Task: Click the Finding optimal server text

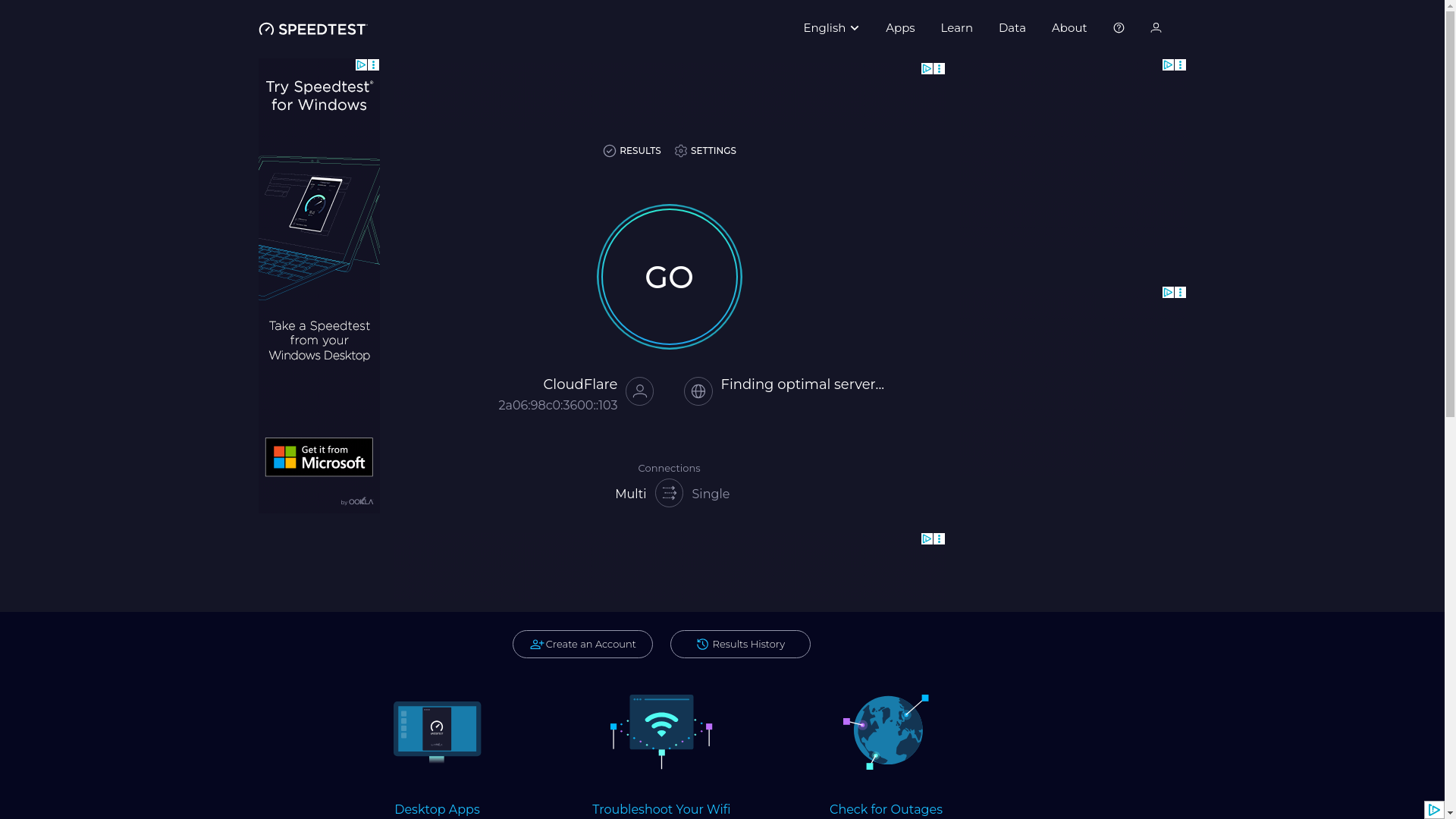Action: click(802, 384)
